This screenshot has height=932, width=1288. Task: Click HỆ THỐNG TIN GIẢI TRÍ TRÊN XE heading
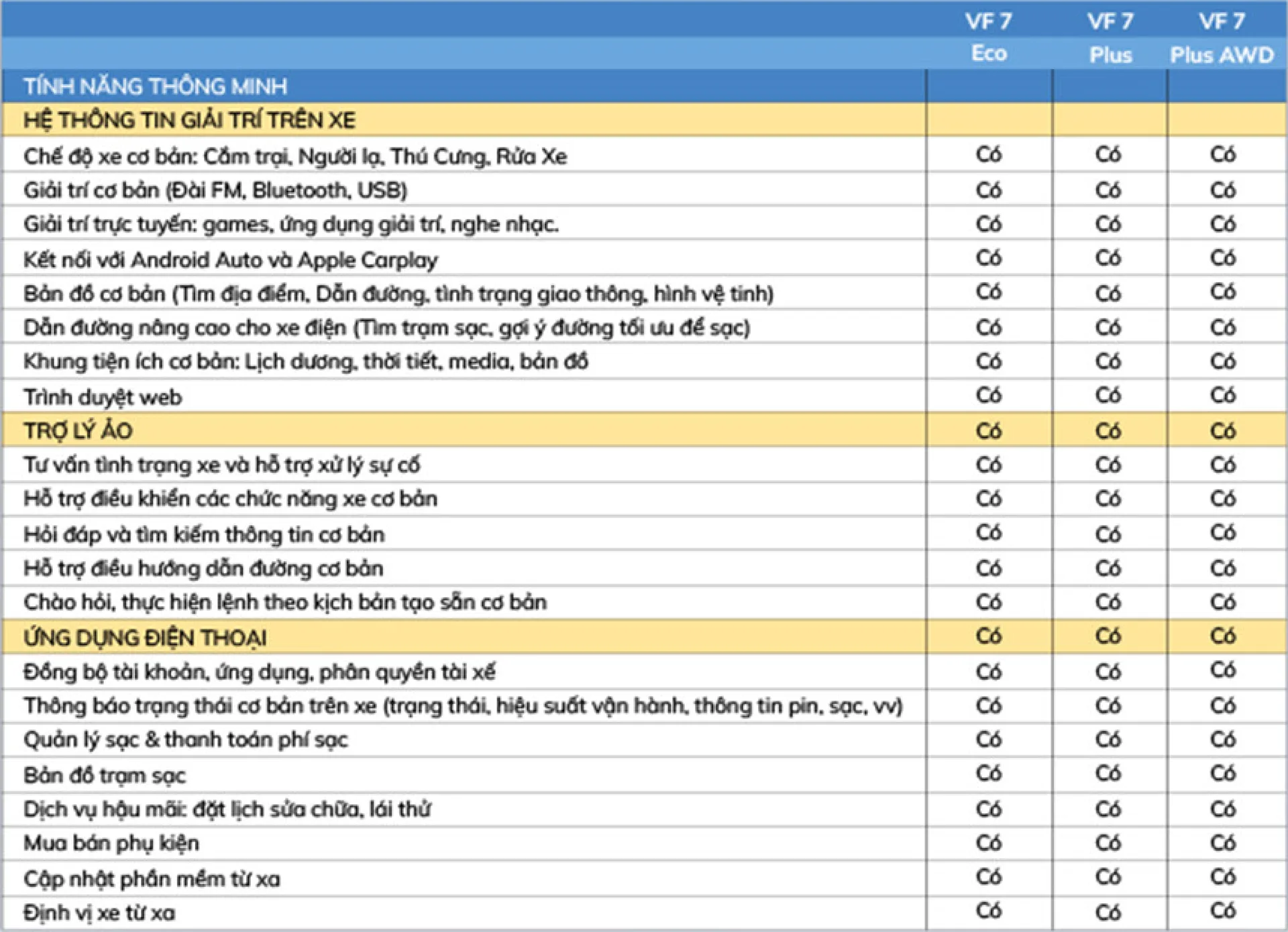[190, 121]
